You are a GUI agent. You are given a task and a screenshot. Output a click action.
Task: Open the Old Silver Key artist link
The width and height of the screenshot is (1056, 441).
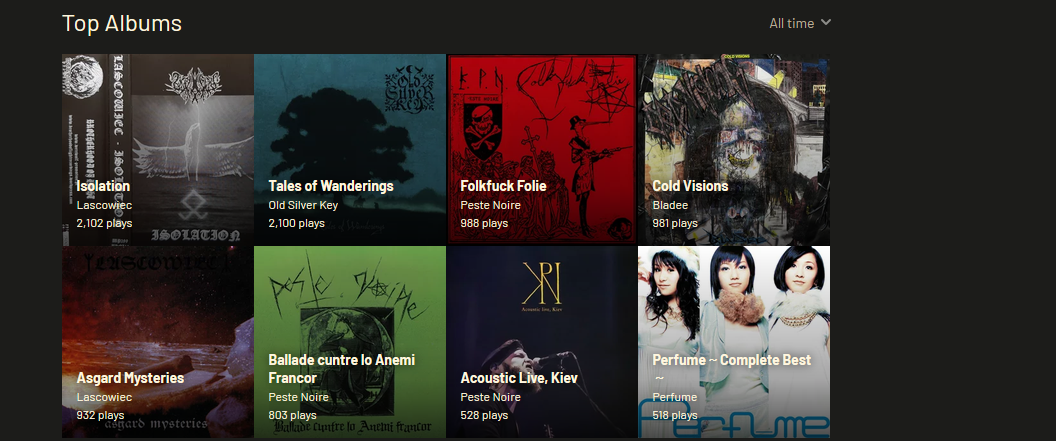(x=303, y=205)
